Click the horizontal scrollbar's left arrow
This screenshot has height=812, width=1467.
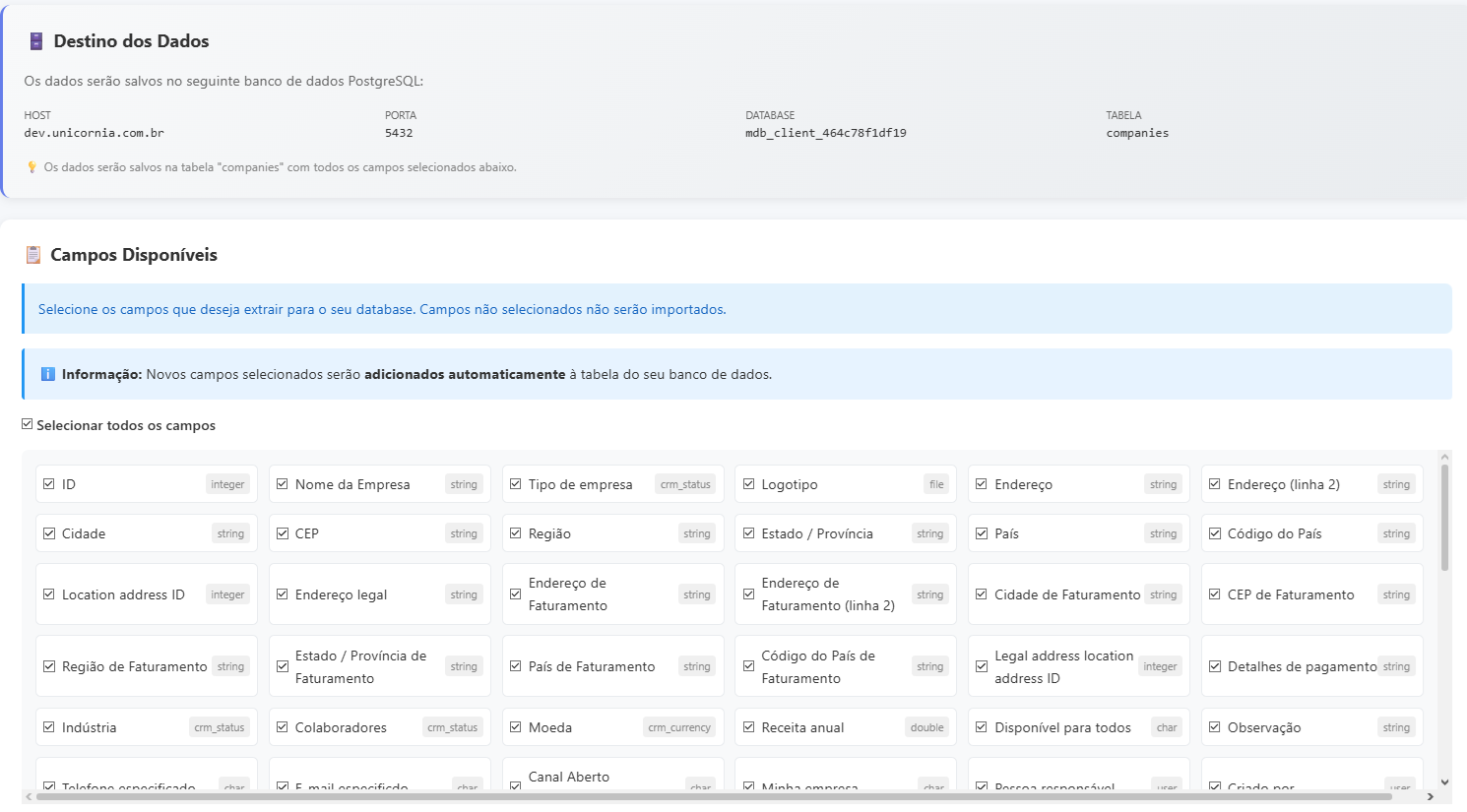coord(29,796)
